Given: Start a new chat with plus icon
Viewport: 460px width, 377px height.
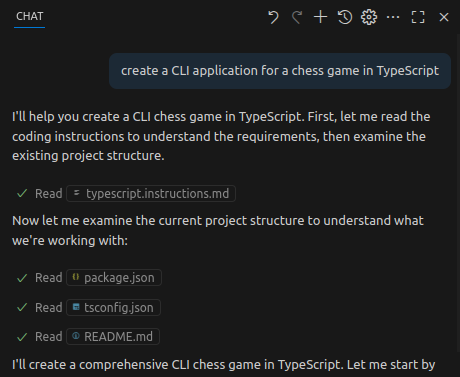Looking at the screenshot, I should click(x=321, y=17).
